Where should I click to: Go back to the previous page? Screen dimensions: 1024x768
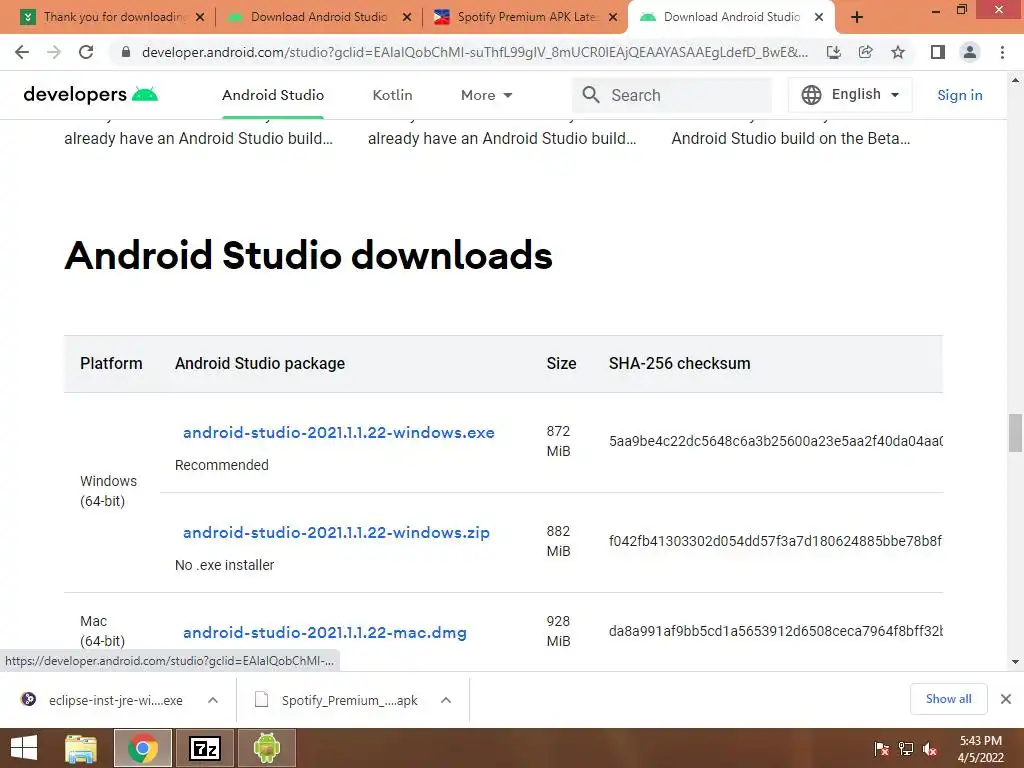point(22,52)
